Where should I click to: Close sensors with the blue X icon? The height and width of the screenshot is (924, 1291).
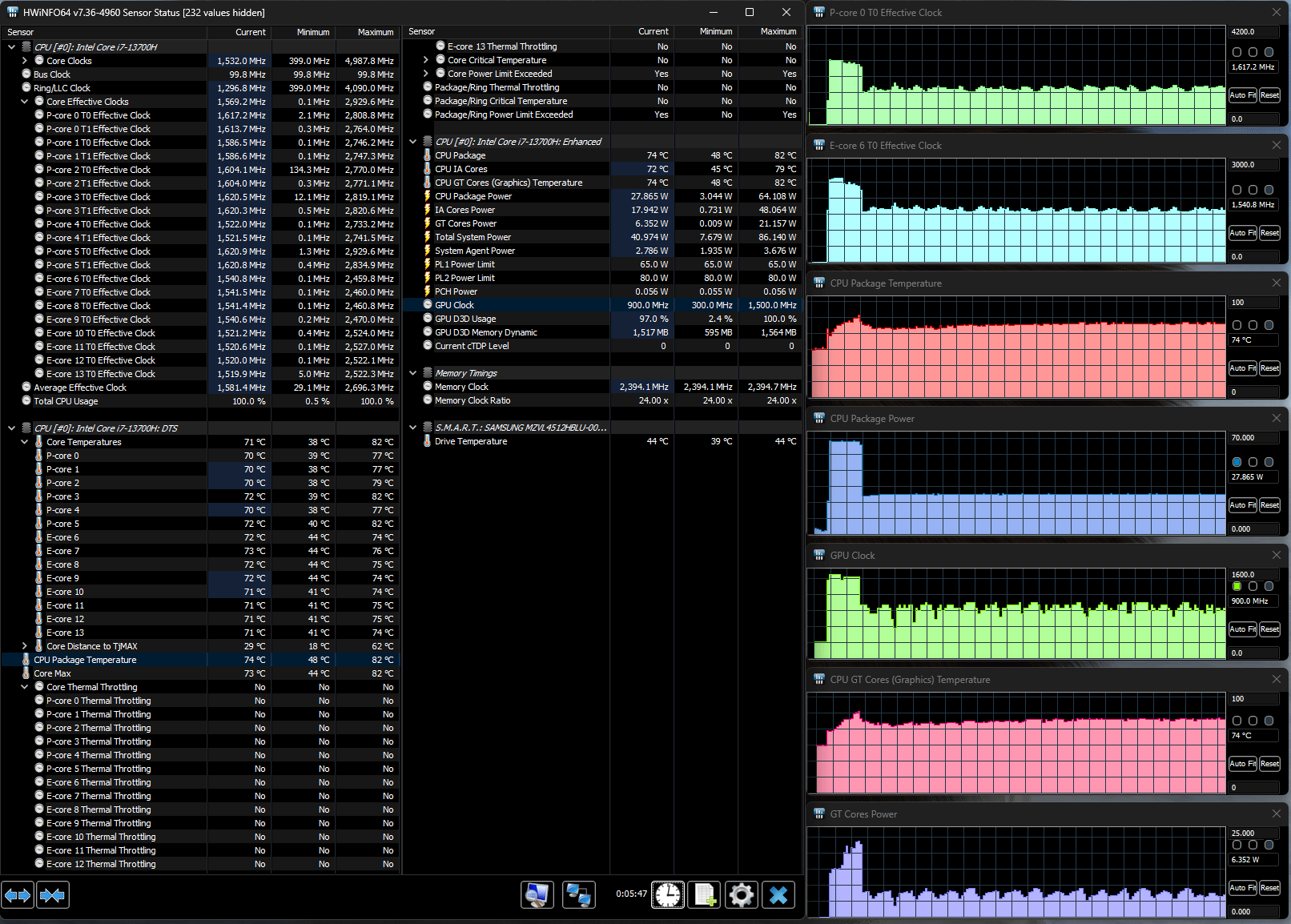click(778, 894)
